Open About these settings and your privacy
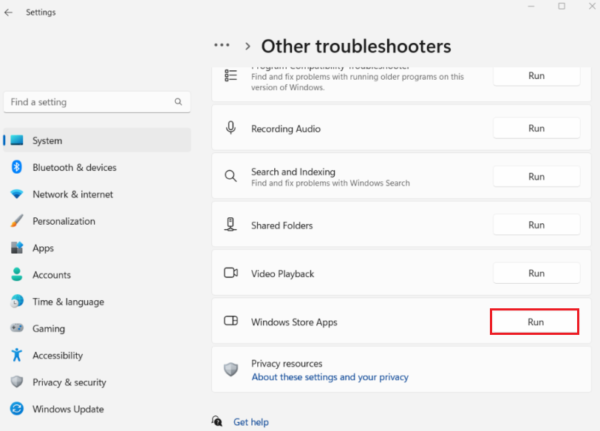The width and height of the screenshot is (600, 431). tap(329, 378)
